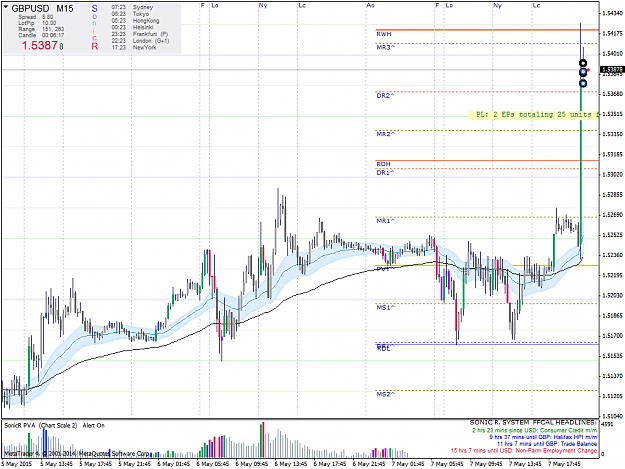Screen dimensions: 625x469
Task: Click the 1.54175 price axis label
Action: [612, 33]
